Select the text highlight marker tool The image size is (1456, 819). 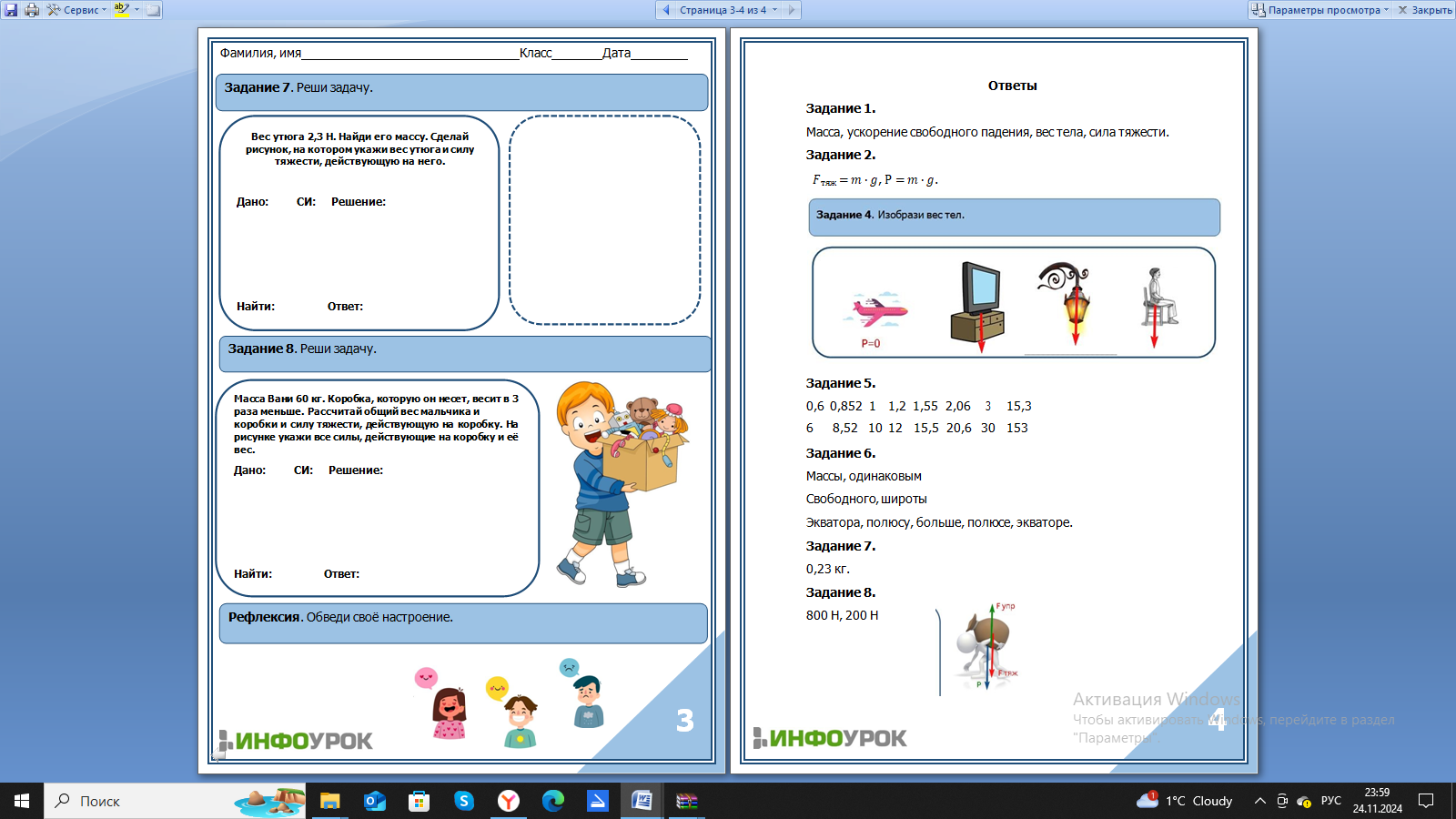pos(121,10)
